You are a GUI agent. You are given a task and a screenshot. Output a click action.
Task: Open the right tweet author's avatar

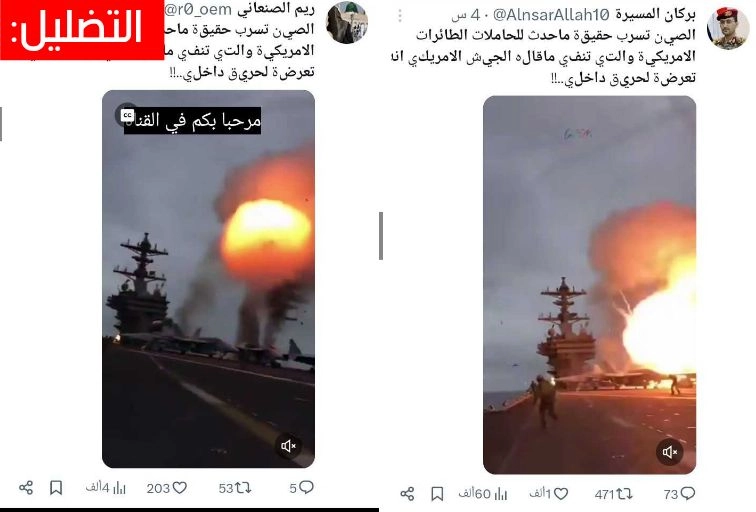728,28
